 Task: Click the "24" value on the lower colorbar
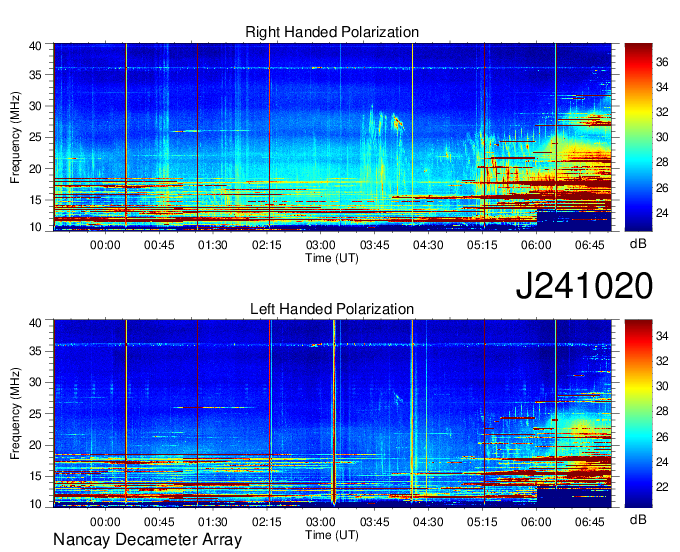click(x=662, y=462)
